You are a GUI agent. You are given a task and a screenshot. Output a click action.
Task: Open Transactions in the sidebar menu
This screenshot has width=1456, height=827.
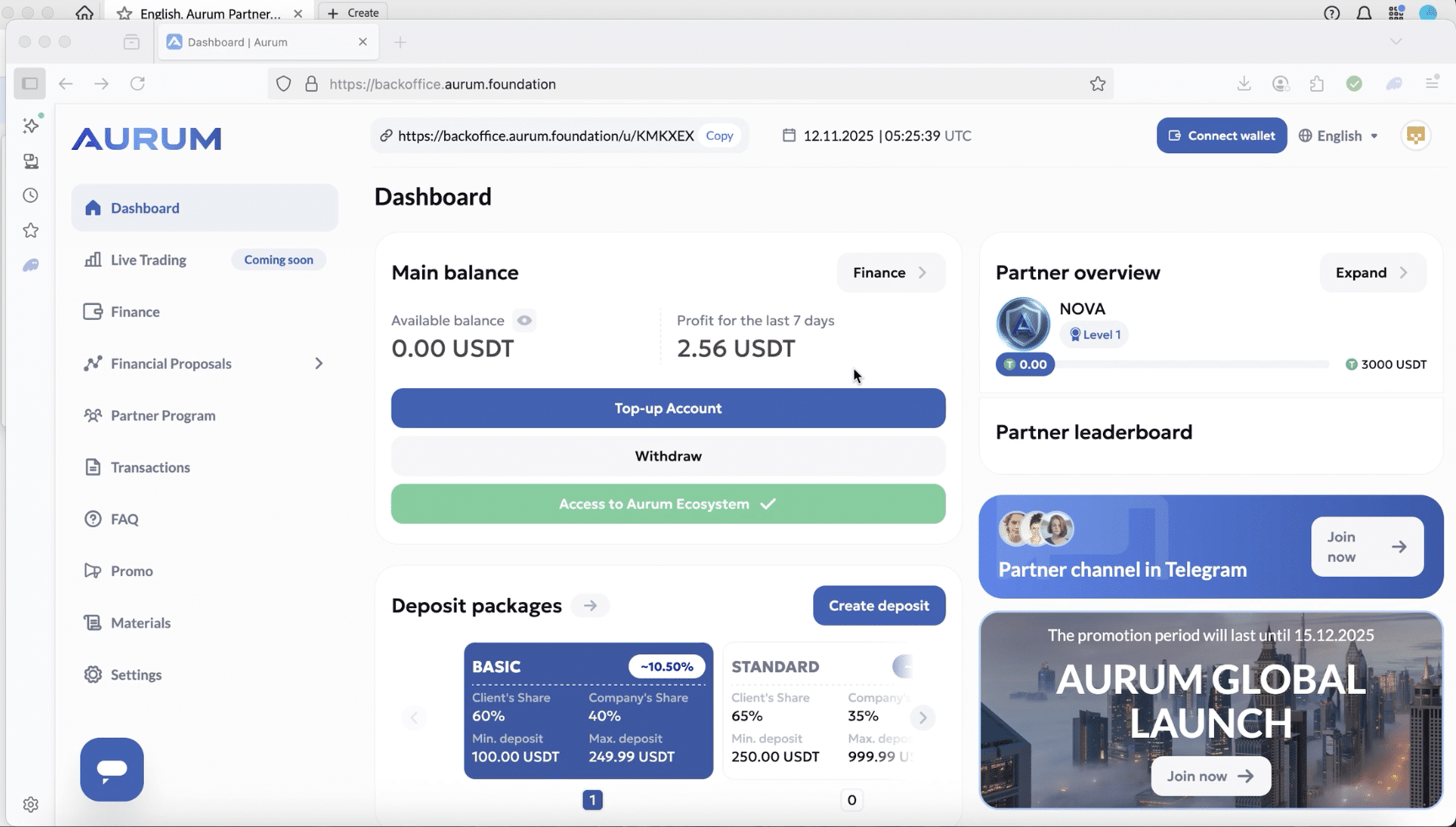pyautogui.click(x=150, y=467)
